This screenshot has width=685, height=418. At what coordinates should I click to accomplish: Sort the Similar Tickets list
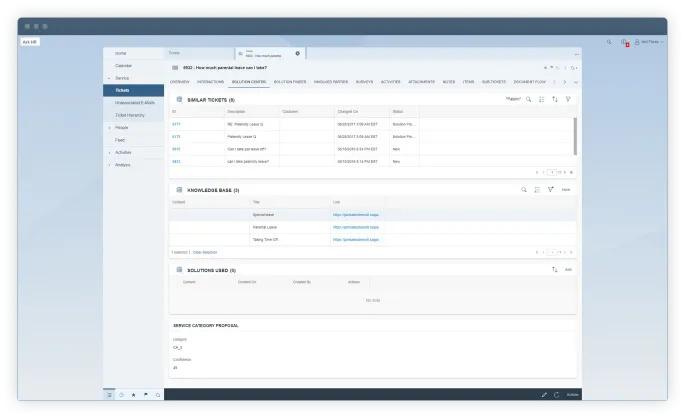[x=555, y=100]
